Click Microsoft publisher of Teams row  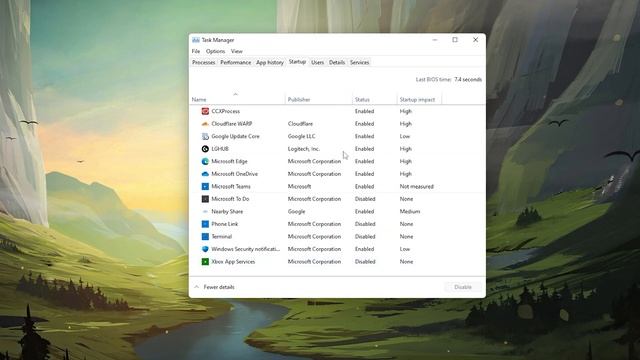pyautogui.click(x=300, y=187)
